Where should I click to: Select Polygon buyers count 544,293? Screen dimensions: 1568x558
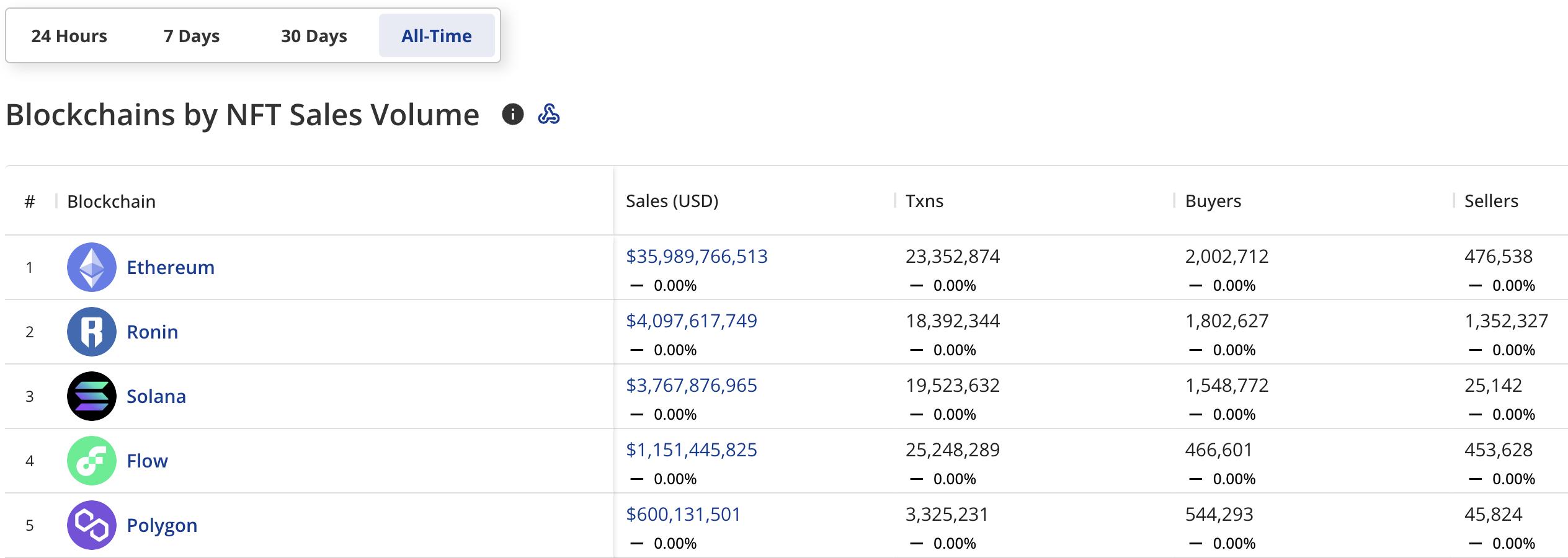click(1219, 514)
